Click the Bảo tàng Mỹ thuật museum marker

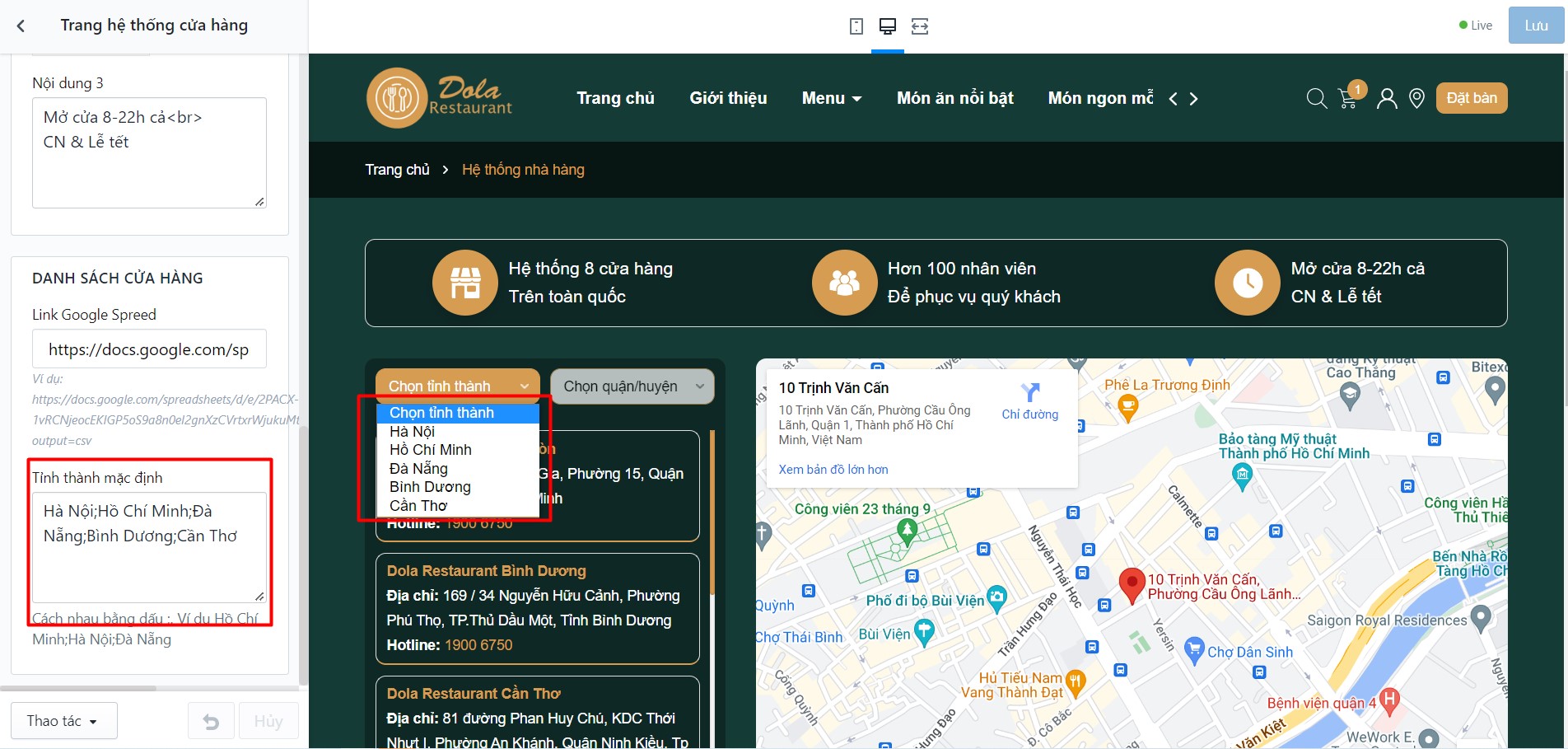[x=1243, y=475]
